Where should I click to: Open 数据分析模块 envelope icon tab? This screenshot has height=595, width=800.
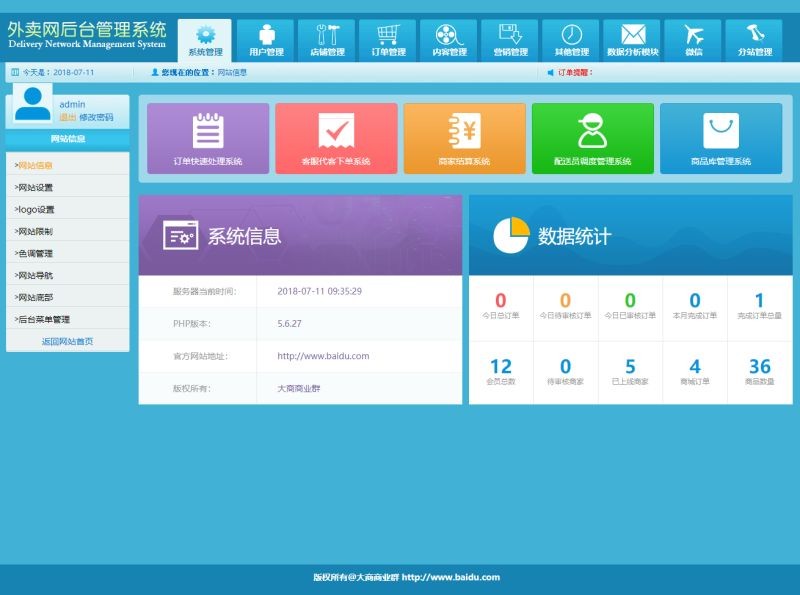(x=632, y=40)
